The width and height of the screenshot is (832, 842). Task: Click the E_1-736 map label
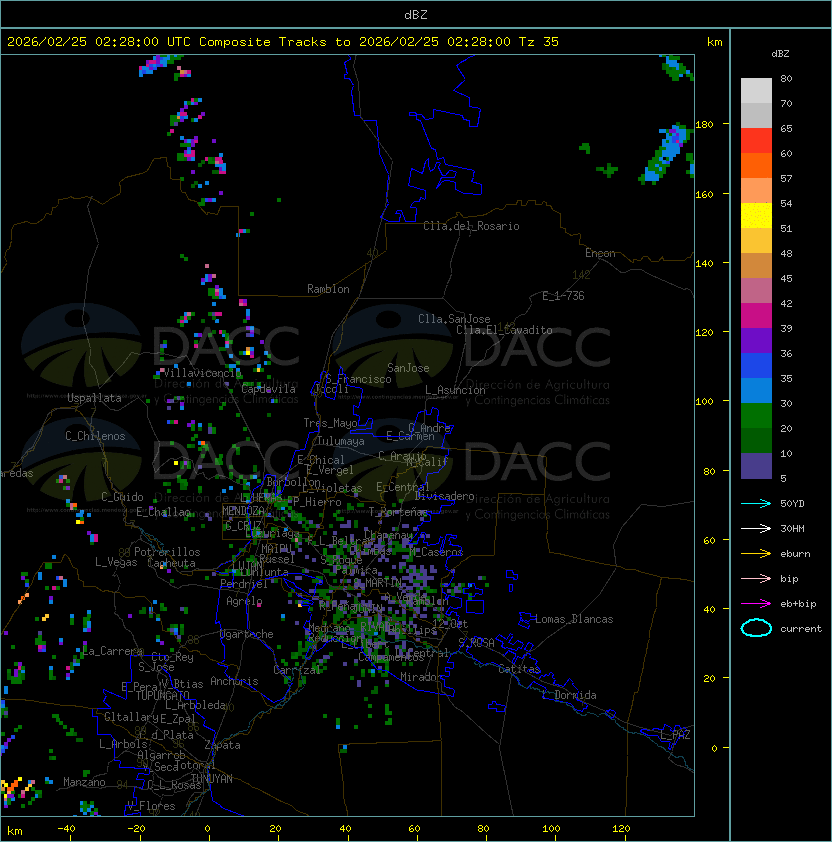coord(563,296)
